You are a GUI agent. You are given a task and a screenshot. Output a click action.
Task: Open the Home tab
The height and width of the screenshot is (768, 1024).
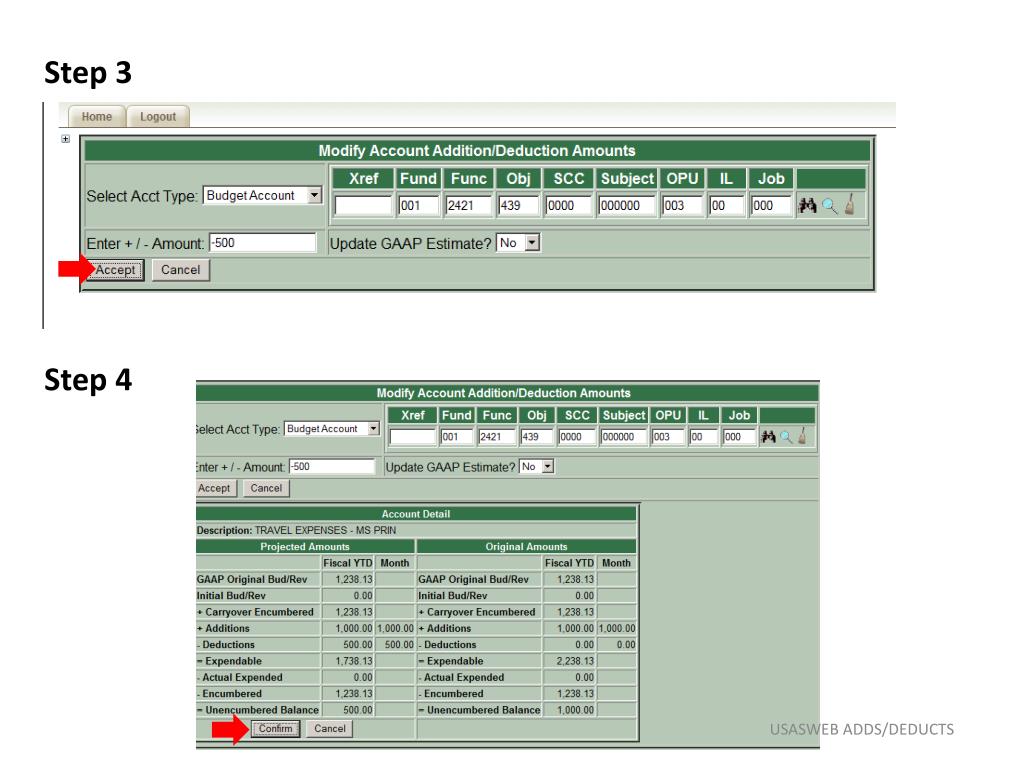point(97,116)
